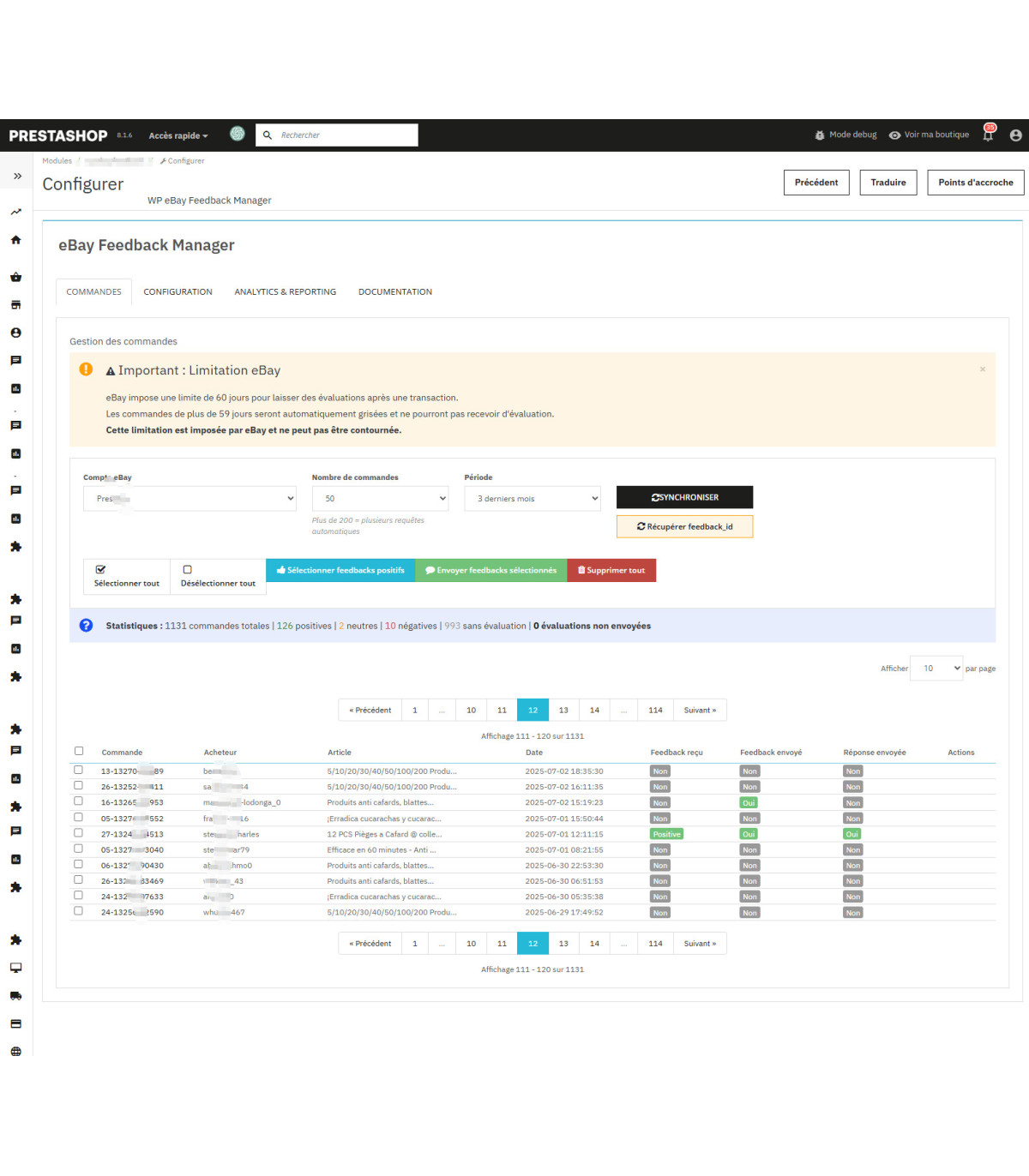Viewport: 1029px width, 1176px height.
Task: Open the user profile avatar icon
Action: pos(1015,135)
